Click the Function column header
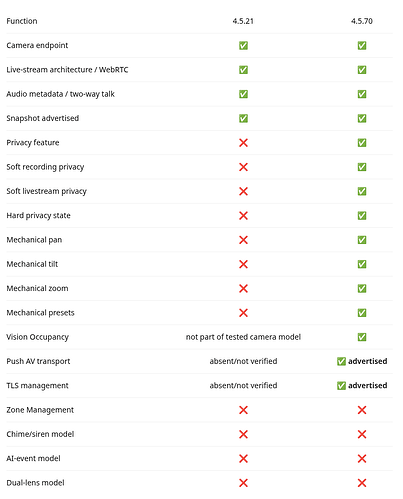Screen dimensions: 403x499 22,21
